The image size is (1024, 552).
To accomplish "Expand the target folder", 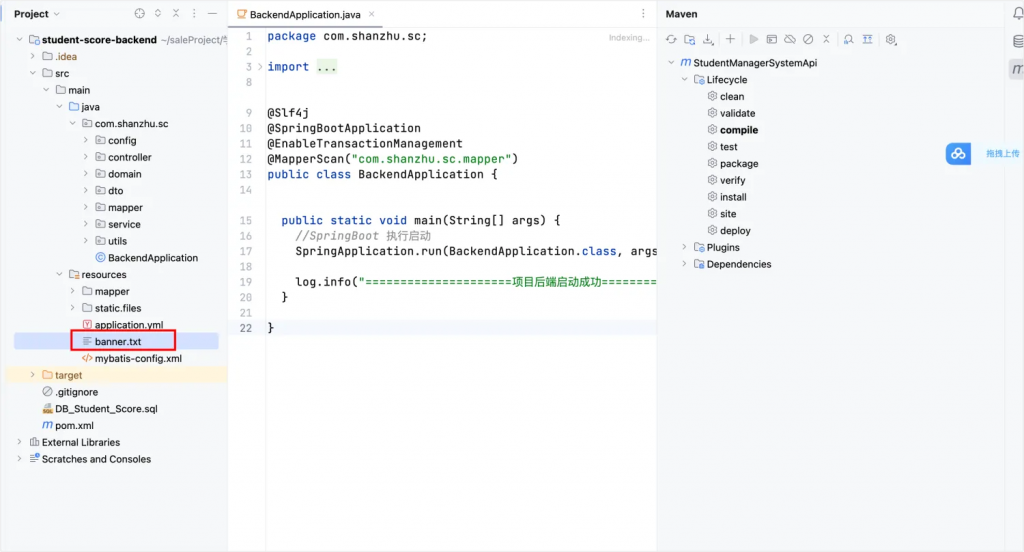I will pyautogui.click(x=32, y=375).
